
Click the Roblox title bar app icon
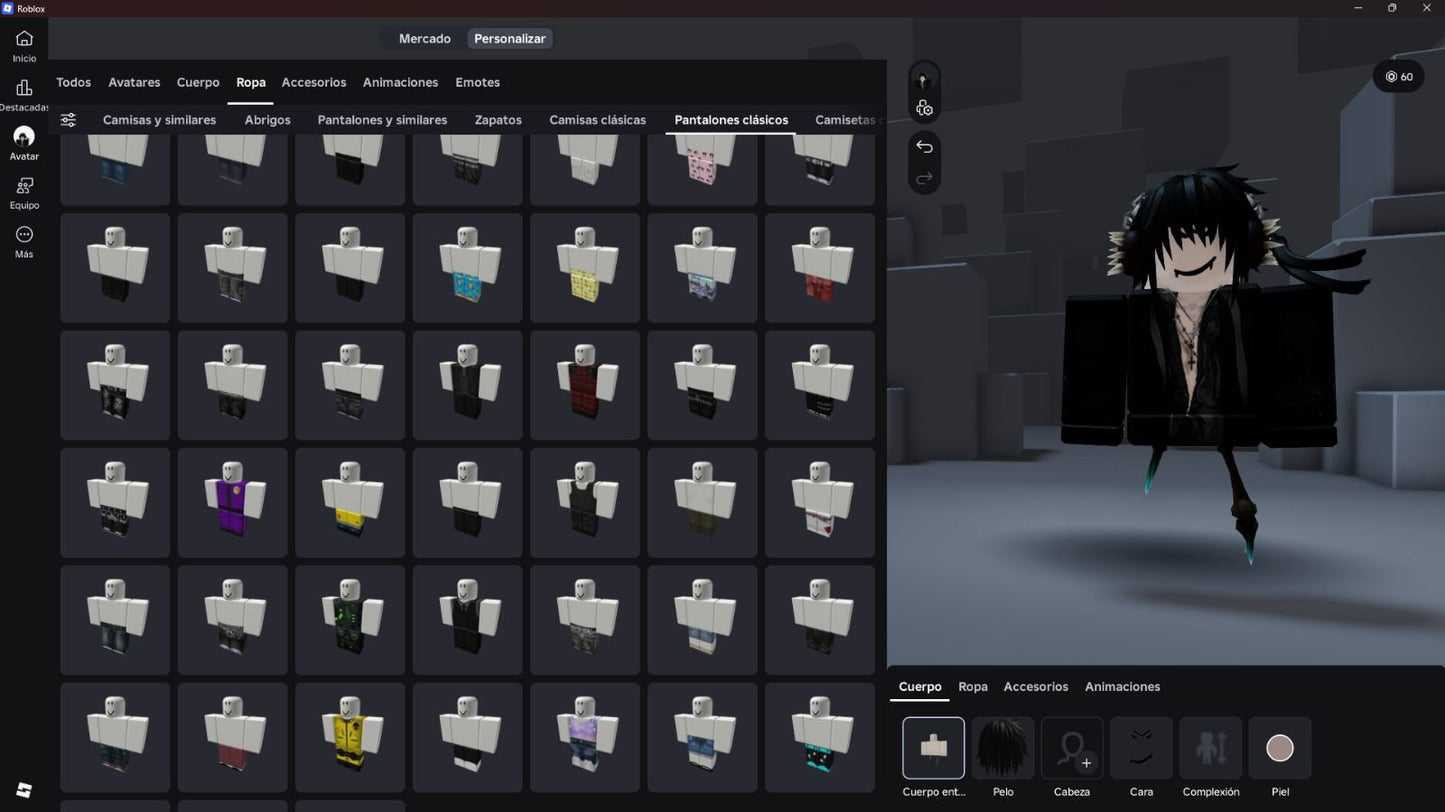coord(8,8)
